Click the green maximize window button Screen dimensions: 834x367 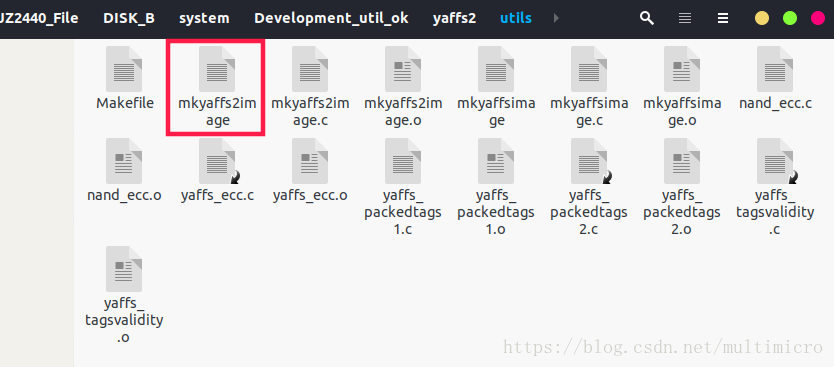coord(790,19)
